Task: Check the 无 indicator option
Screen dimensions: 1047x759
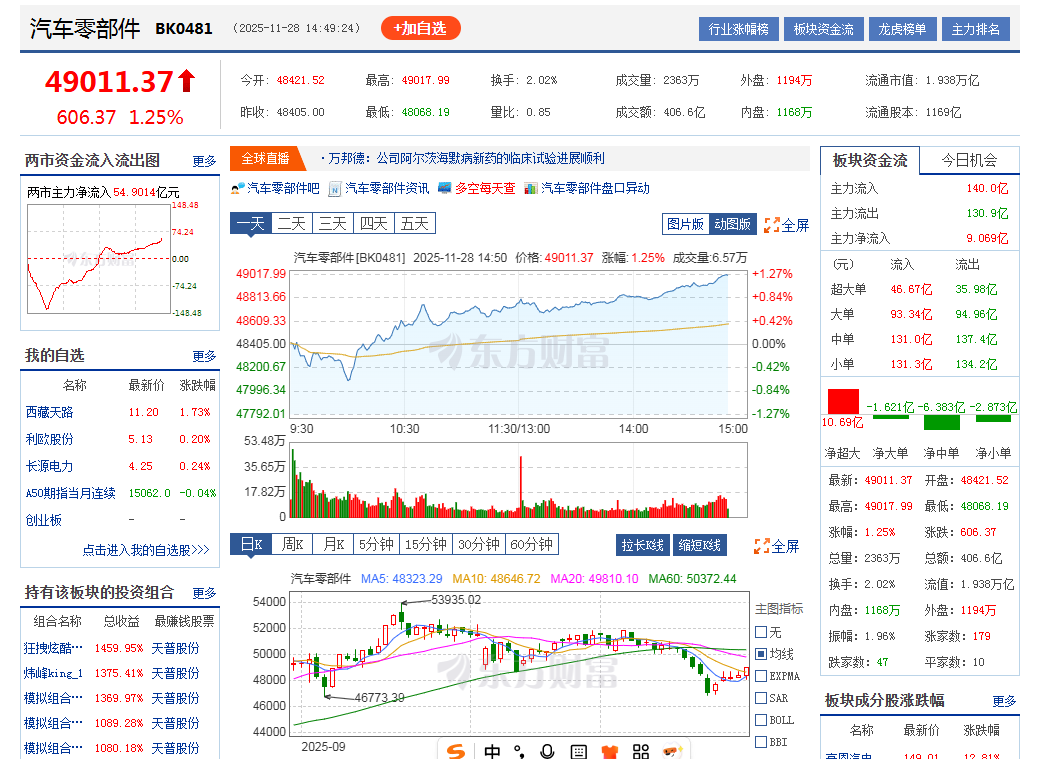Action: pos(761,631)
